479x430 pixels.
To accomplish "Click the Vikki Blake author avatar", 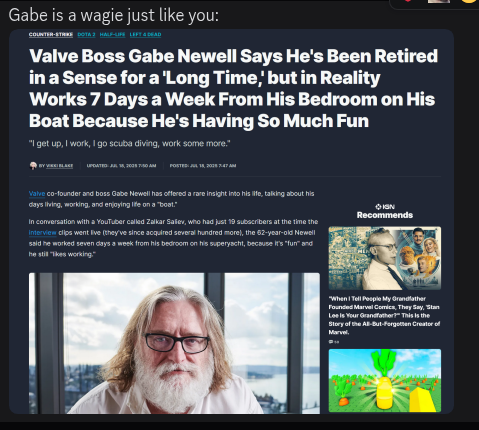I will (x=33, y=166).
